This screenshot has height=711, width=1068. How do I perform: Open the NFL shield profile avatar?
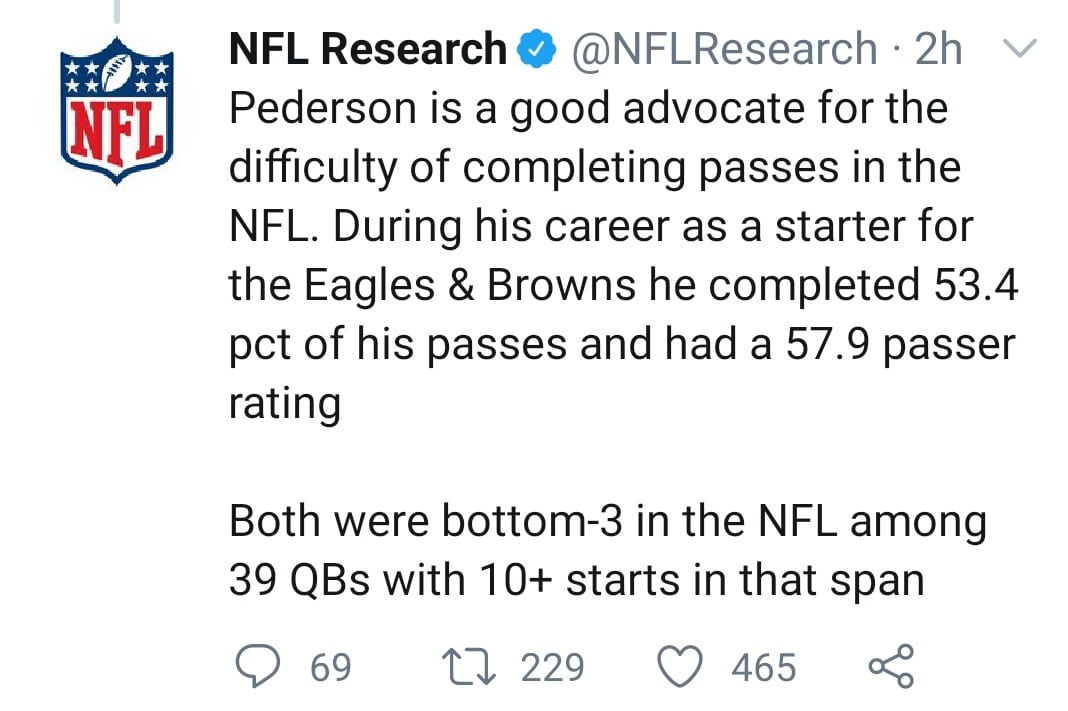[117, 109]
